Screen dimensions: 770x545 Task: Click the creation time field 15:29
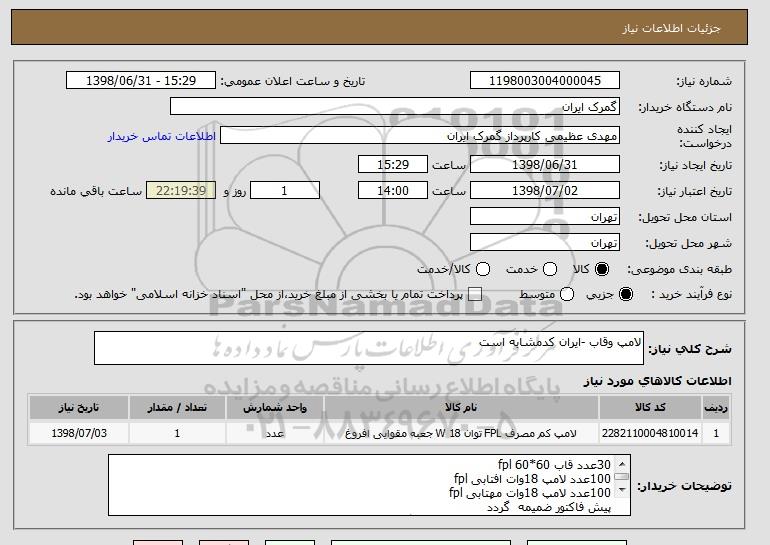click(393, 164)
